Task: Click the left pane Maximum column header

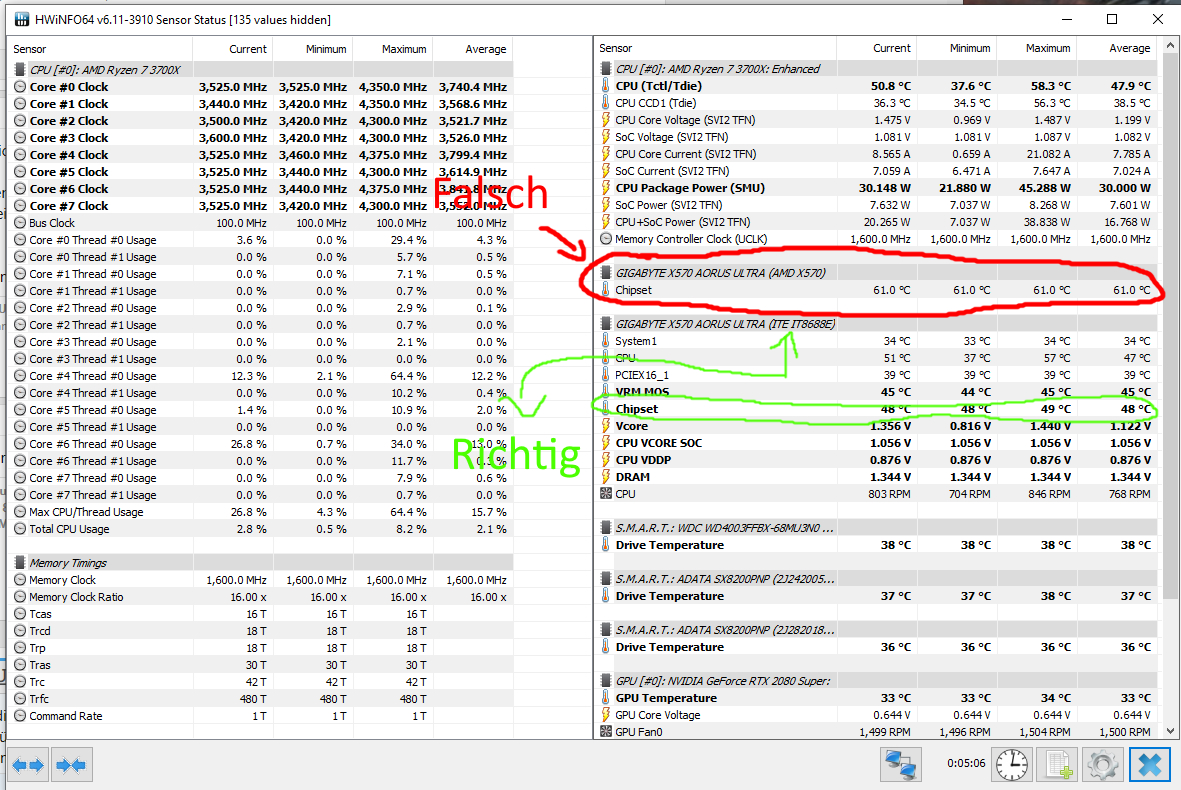Action: point(392,49)
